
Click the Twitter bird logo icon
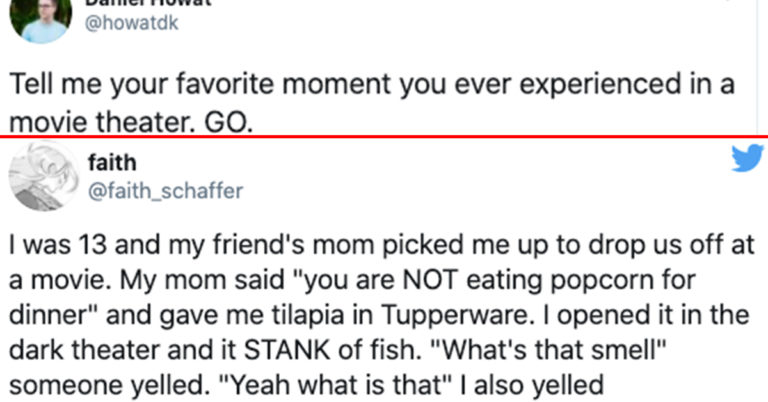pyautogui.click(x=746, y=159)
